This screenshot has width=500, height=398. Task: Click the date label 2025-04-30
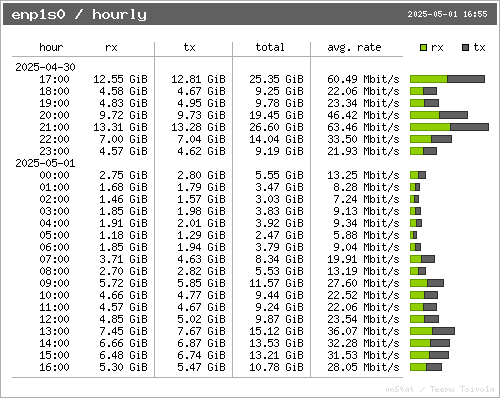tap(45, 67)
